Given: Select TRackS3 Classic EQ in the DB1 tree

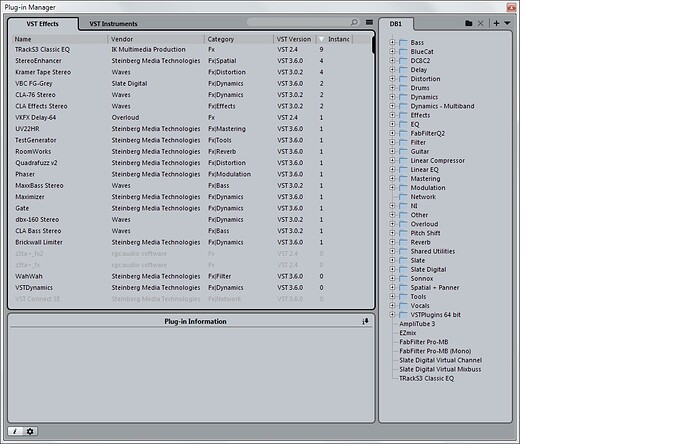Looking at the screenshot, I should pos(426,378).
